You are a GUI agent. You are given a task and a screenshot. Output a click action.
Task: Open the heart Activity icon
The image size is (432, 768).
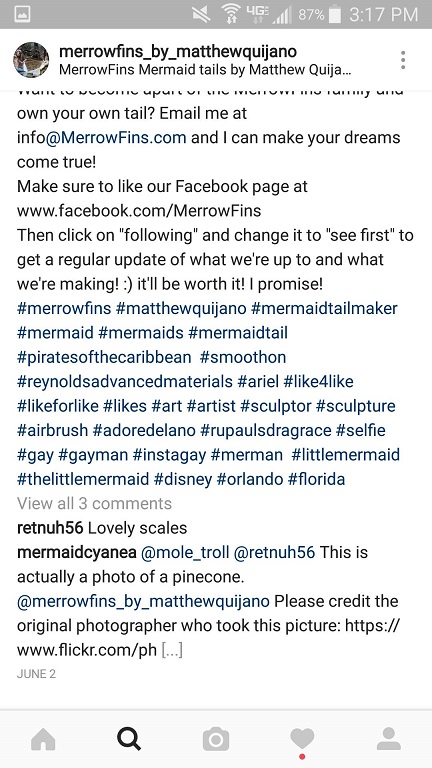(x=302, y=739)
